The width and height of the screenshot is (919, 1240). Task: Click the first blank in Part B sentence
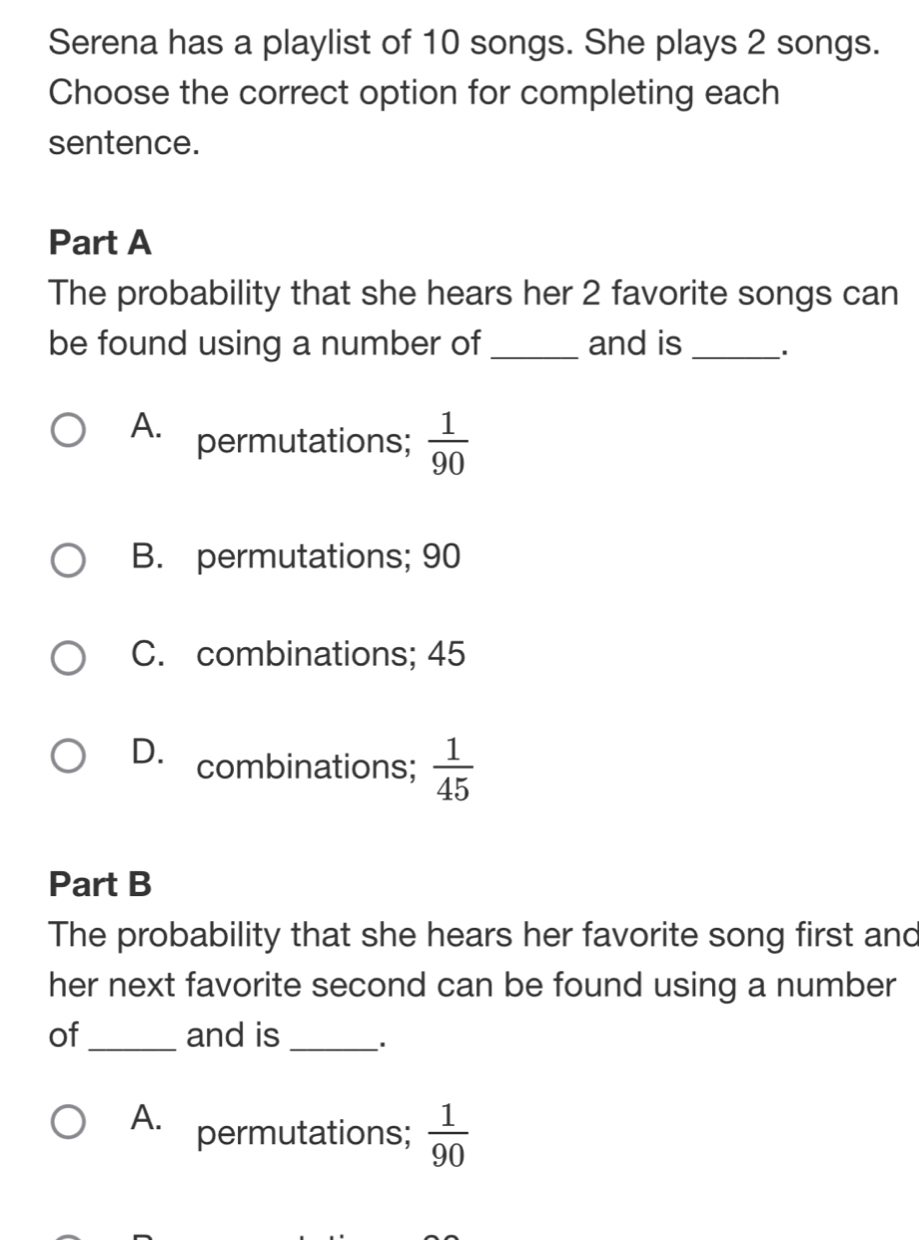point(131,1037)
